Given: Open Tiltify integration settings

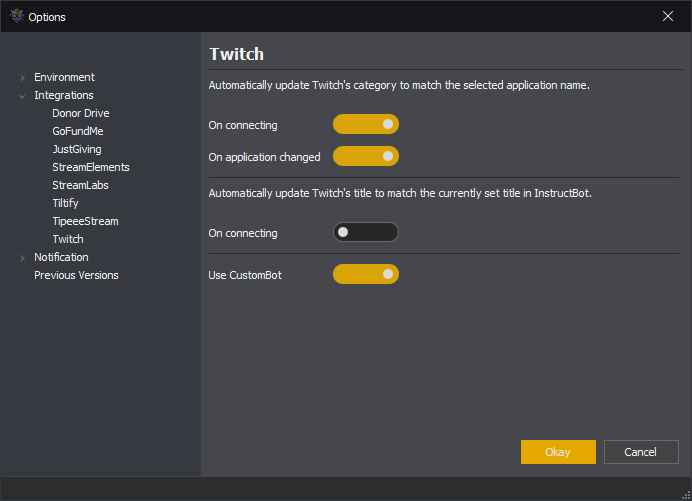Looking at the screenshot, I should (x=65, y=203).
